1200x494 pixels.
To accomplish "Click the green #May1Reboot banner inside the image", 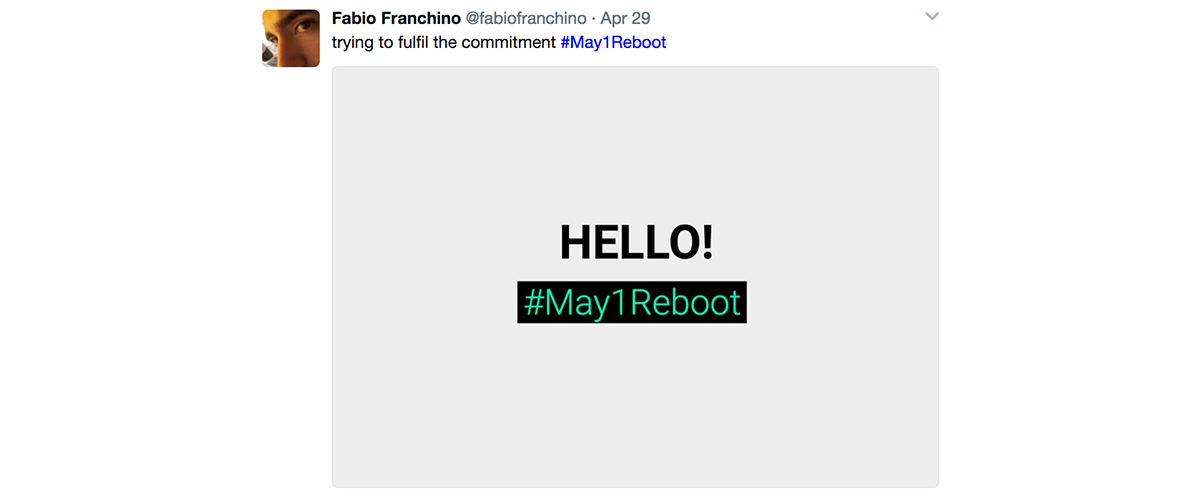I will pyautogui.click(x=632, y=302).
